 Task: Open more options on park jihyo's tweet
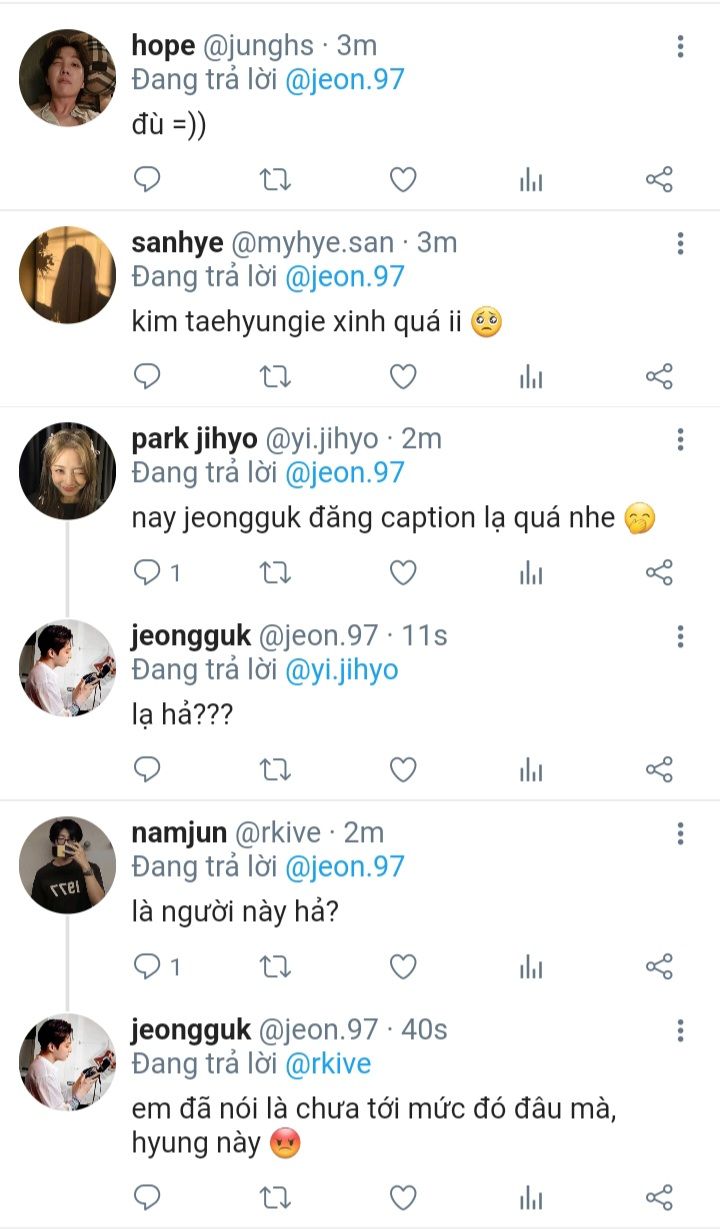(680, 440)
